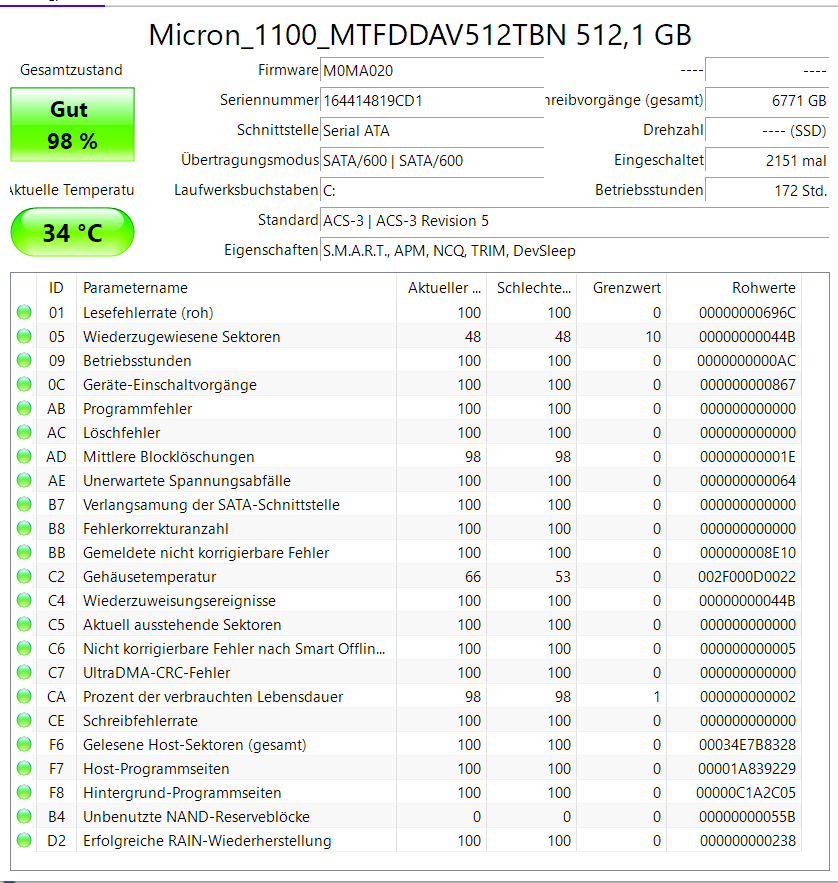Click the Schlechte... column header
The image size is (838, 883).
(x=532, y=288)
